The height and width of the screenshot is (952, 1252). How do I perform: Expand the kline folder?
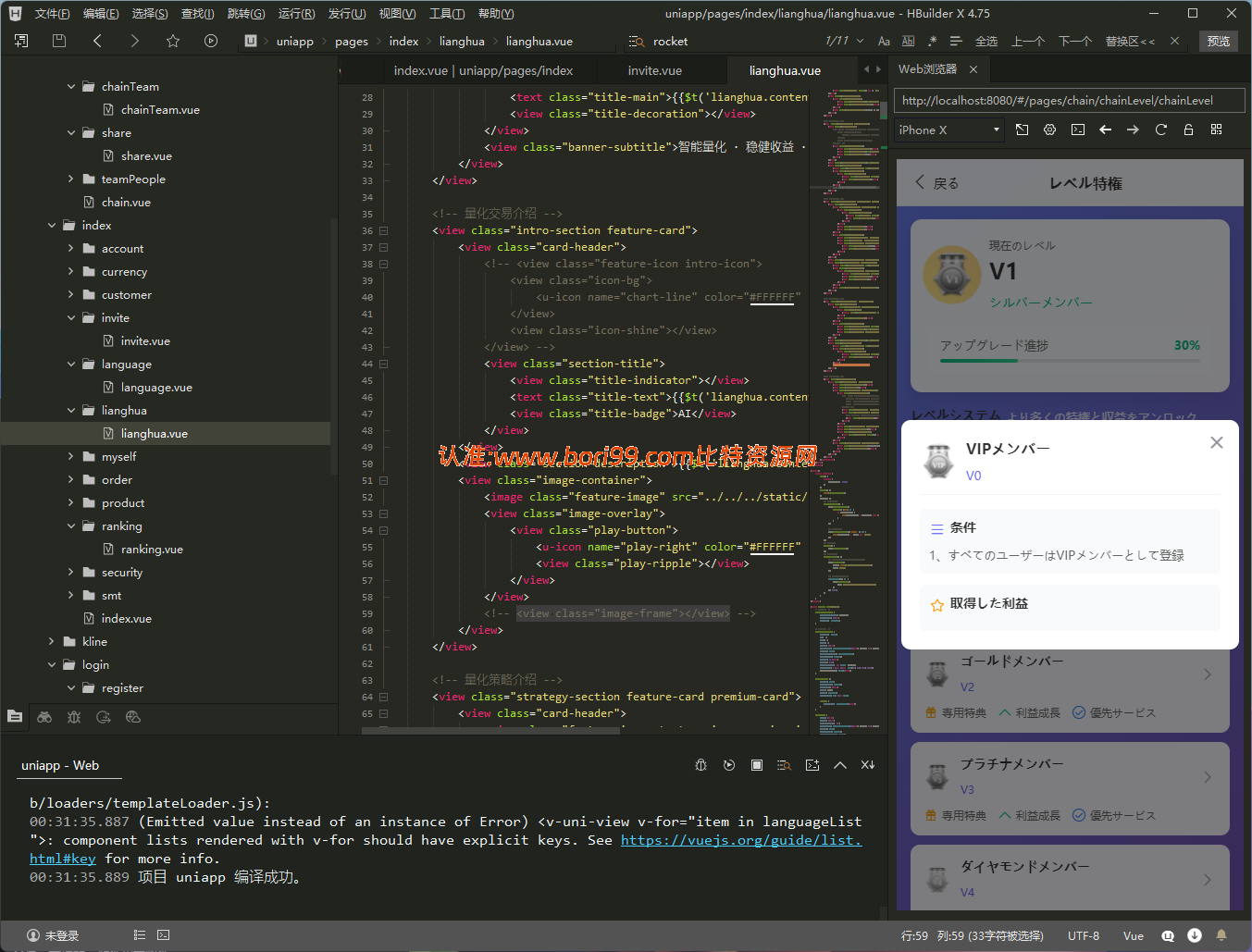coord(52,641)
